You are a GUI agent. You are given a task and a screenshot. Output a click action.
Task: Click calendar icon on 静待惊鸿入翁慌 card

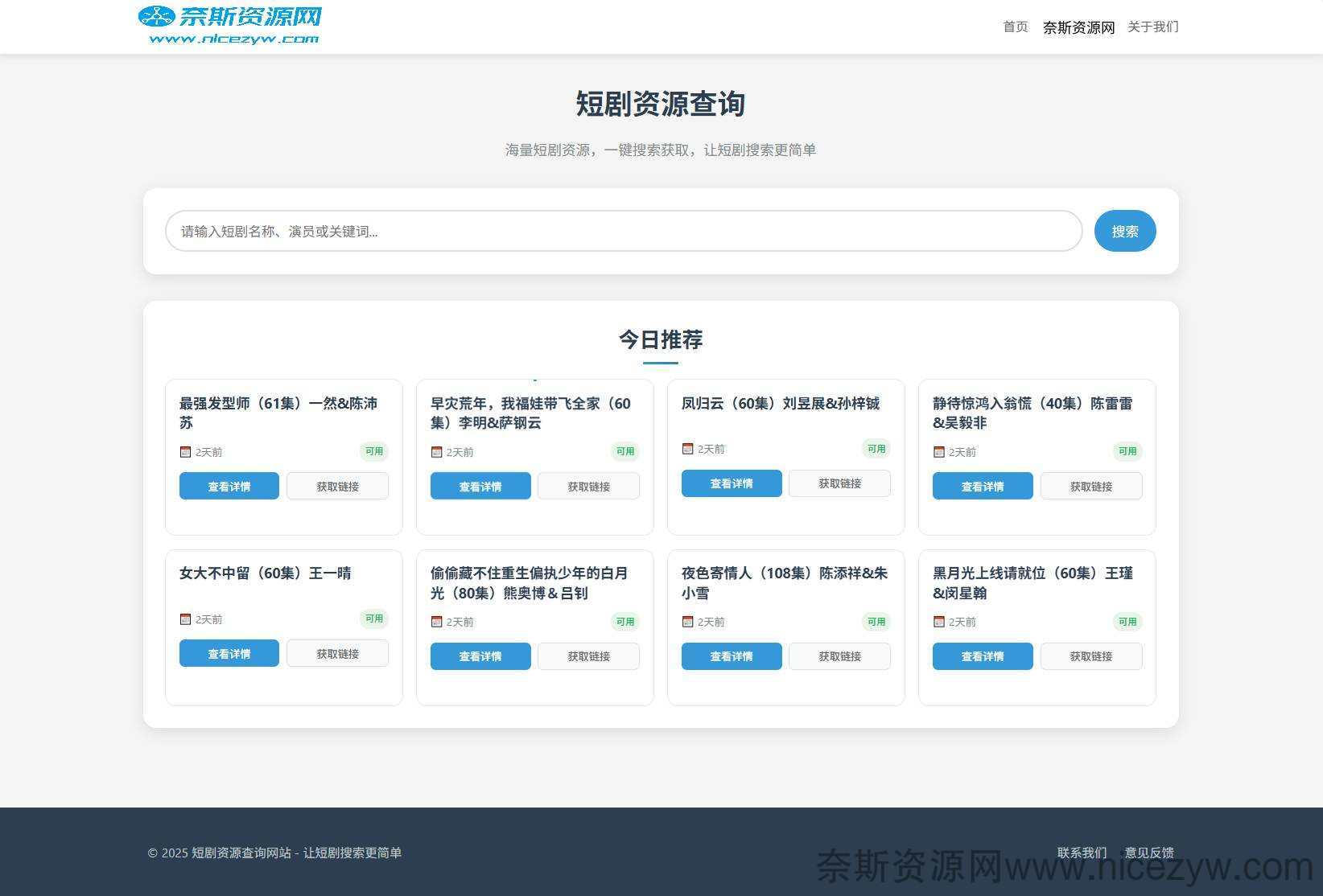938,452
